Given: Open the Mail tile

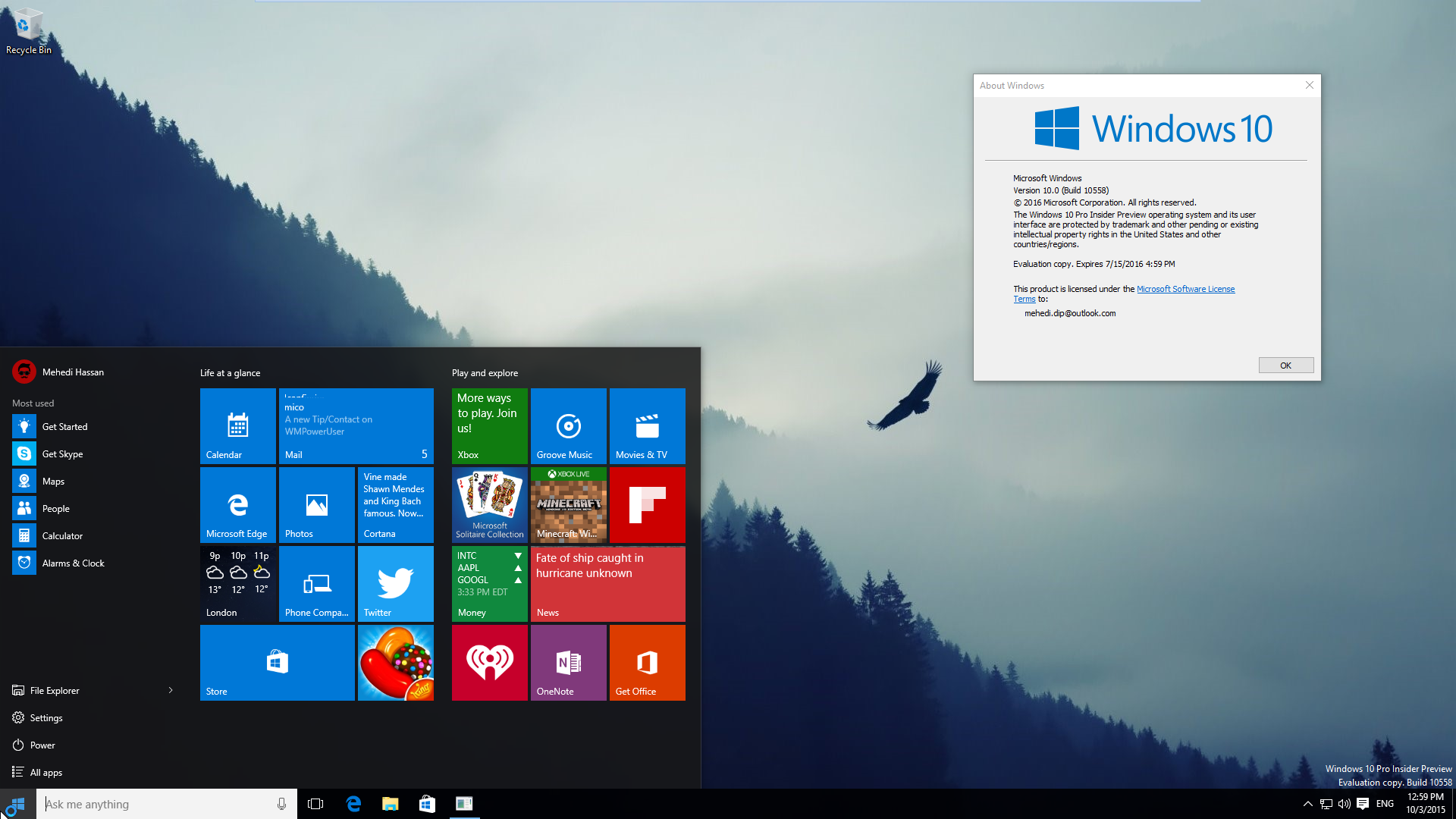Looking at the screenshot, I should pyautogui.click(x=356, y=425).
